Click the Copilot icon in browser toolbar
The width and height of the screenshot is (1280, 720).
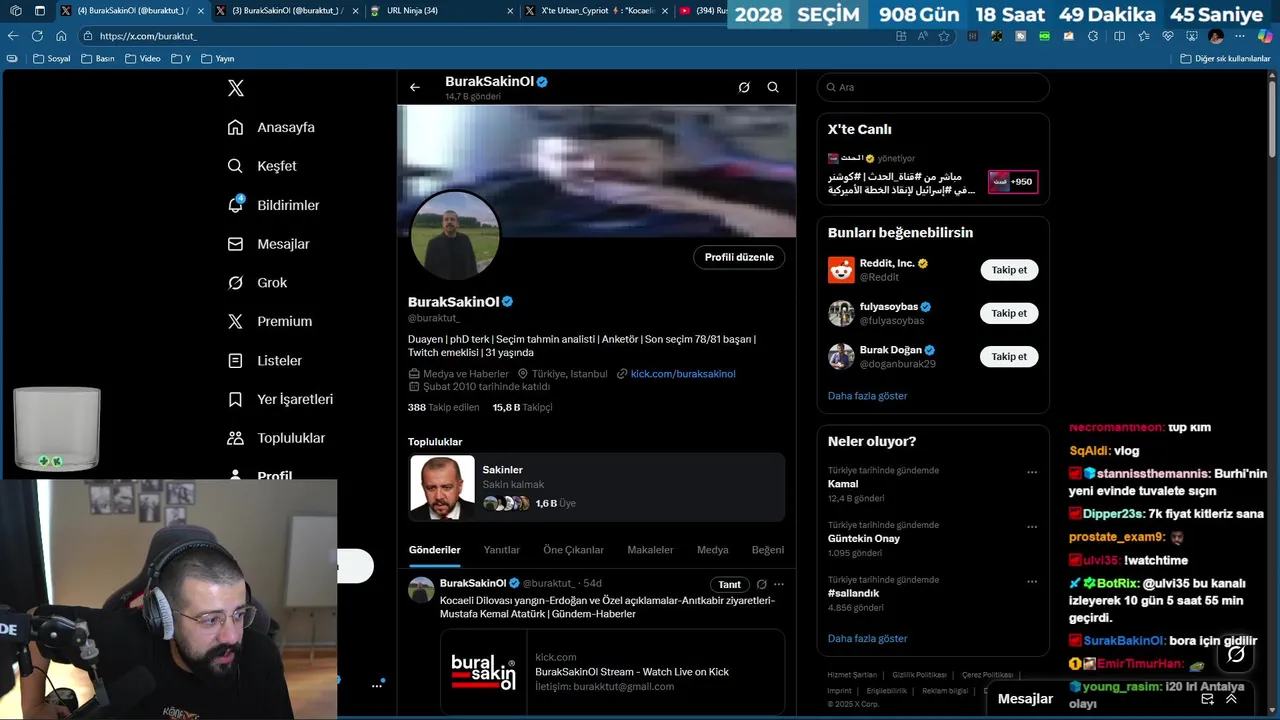pos(1264,36)
